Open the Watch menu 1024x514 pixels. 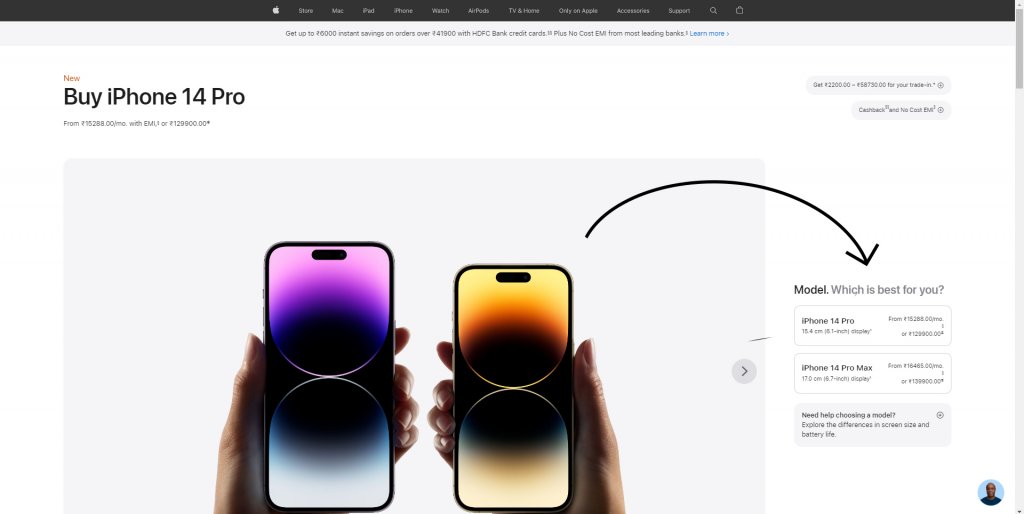(440, 10)
